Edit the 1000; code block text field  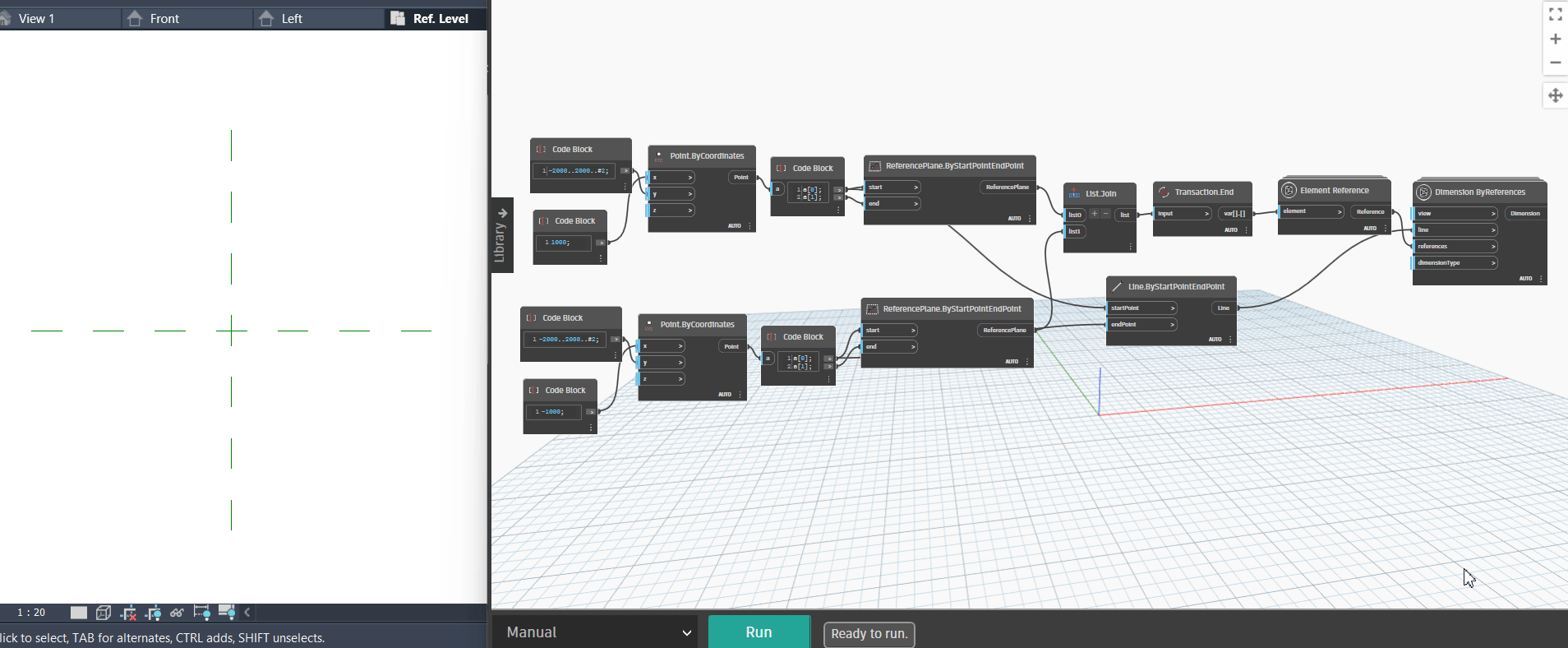pyautogui.click(x=565, y=243)
